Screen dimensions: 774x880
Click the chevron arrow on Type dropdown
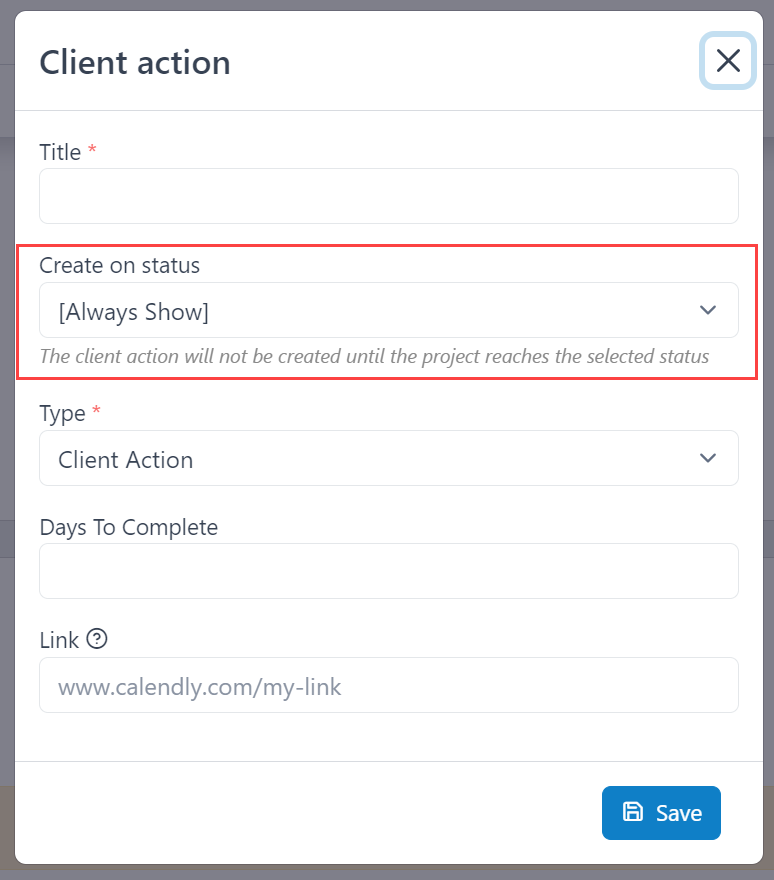pyautogui.click(x=708, y=458)
